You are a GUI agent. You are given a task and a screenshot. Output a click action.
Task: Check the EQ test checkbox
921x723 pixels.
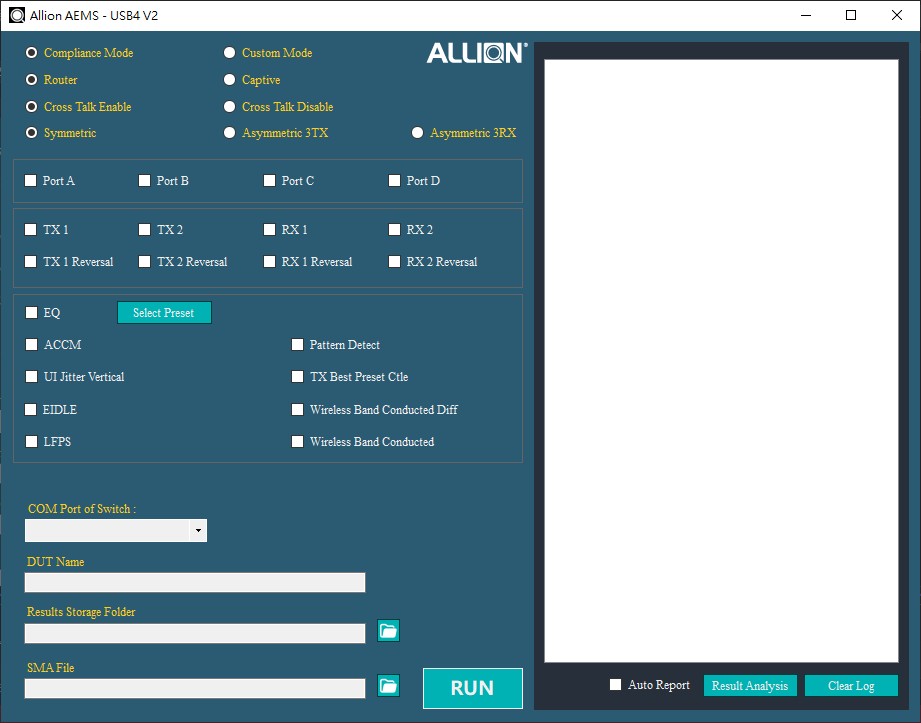point(32,312)
